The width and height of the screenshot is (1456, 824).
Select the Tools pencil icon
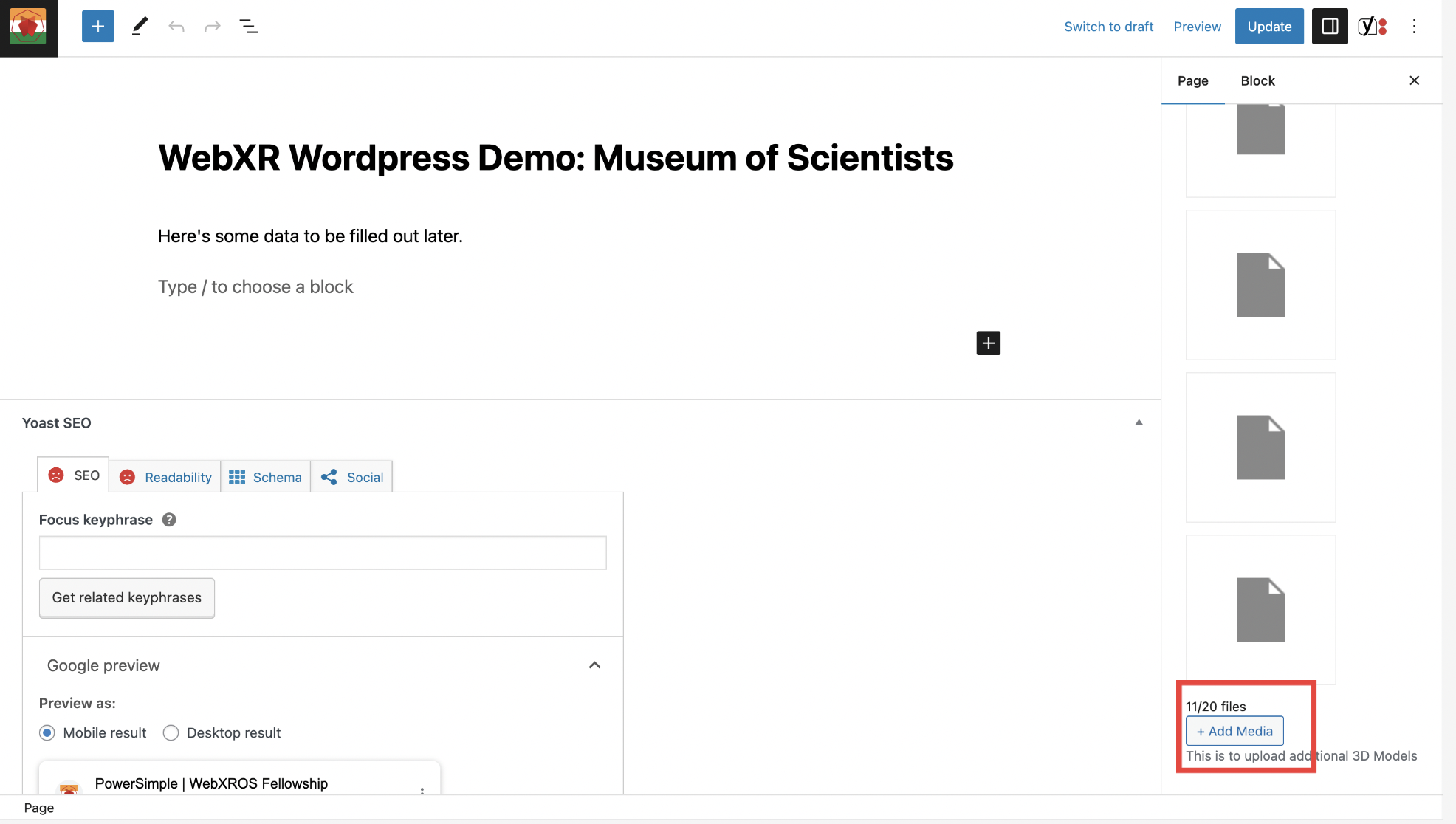coord(140,27)
